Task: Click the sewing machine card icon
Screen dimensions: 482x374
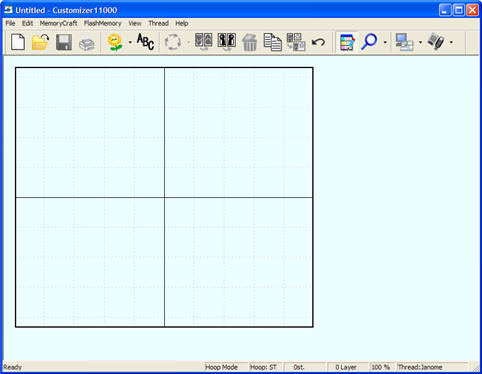Action: point(436,42)
